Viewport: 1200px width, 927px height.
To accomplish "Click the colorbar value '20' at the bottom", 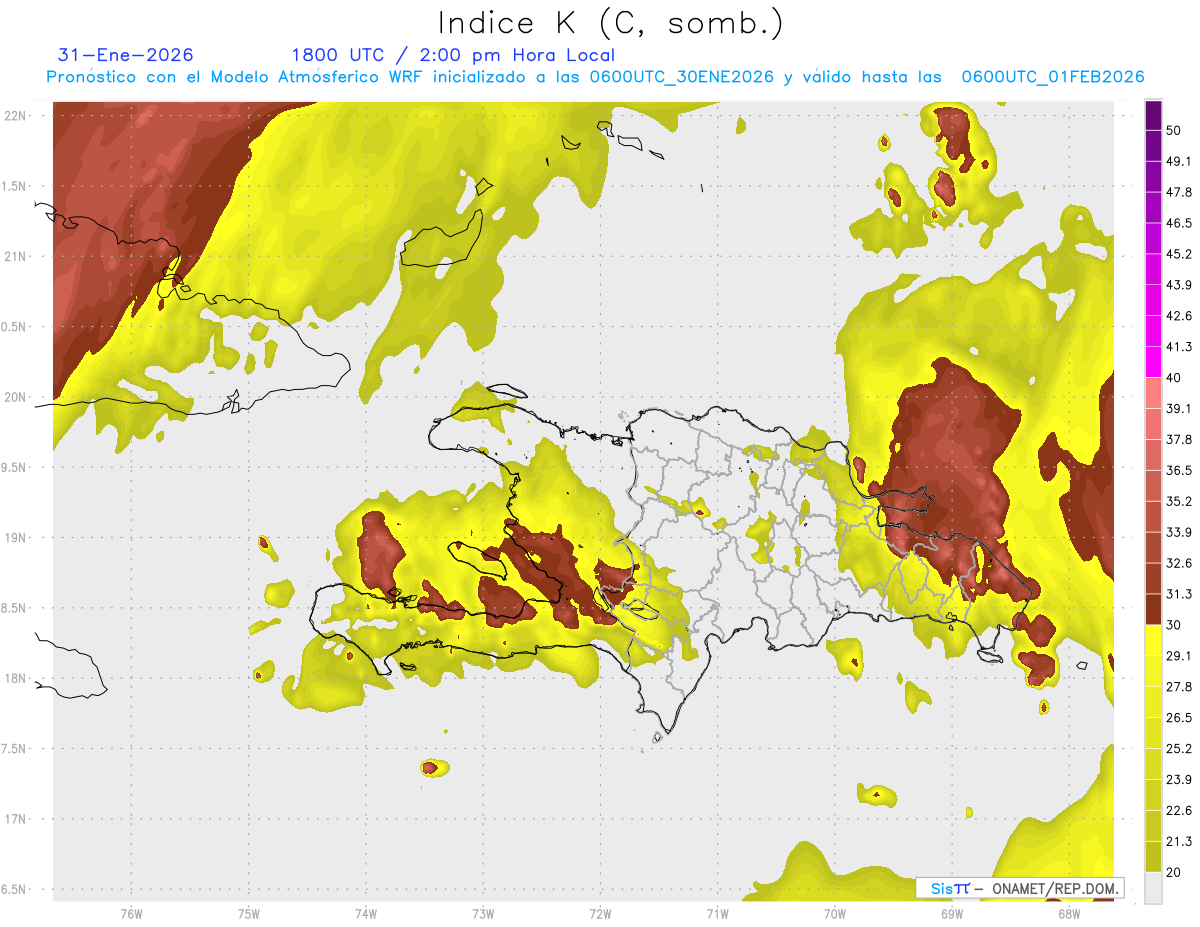I will 1174,872.
